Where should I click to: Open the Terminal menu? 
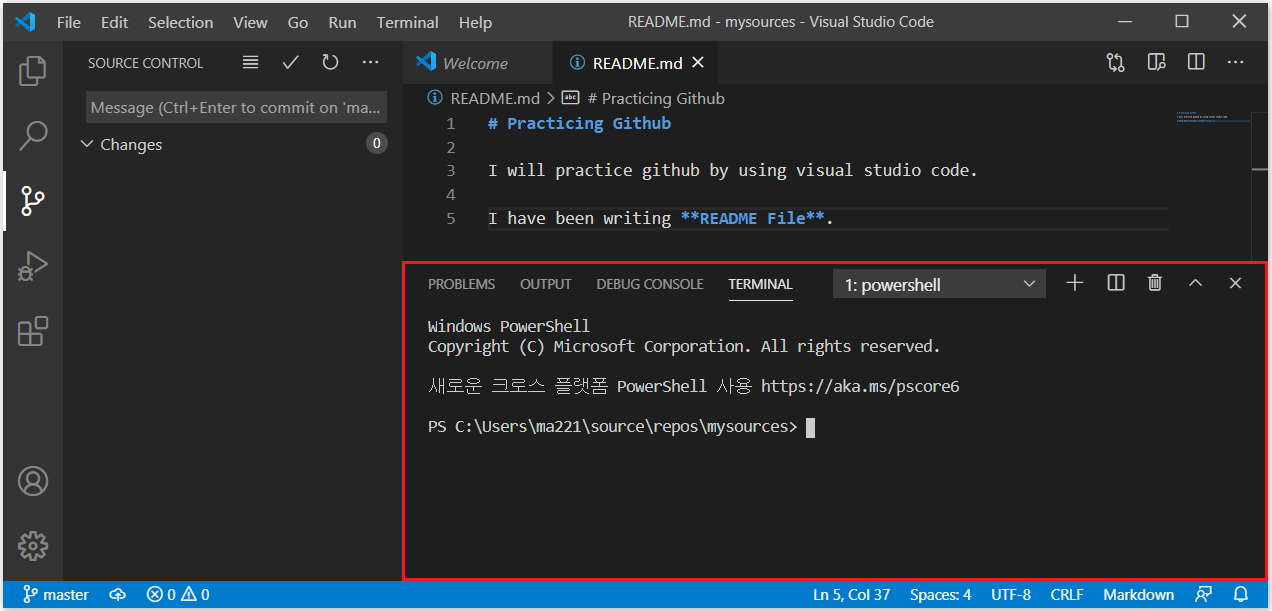point(407,22)
